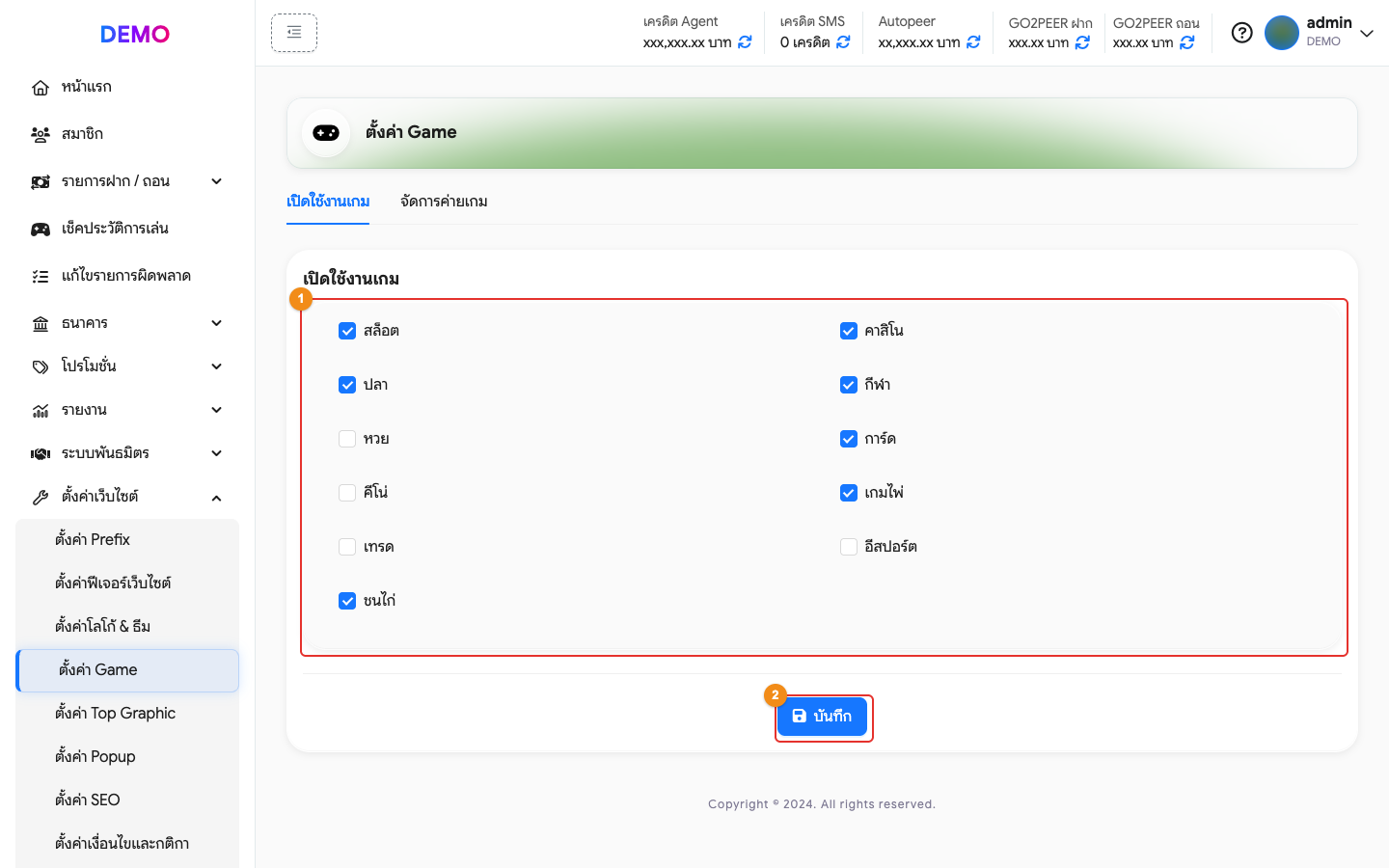Image resolution: width=1389 pixels, height=868 pixels.
Task: Go to ตั้งค่า Popup page
Action: click(127, 757)
